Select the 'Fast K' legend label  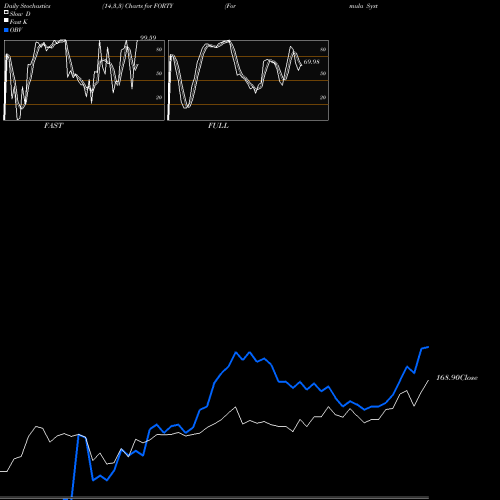pyautogui.click(x=19, y=22)
